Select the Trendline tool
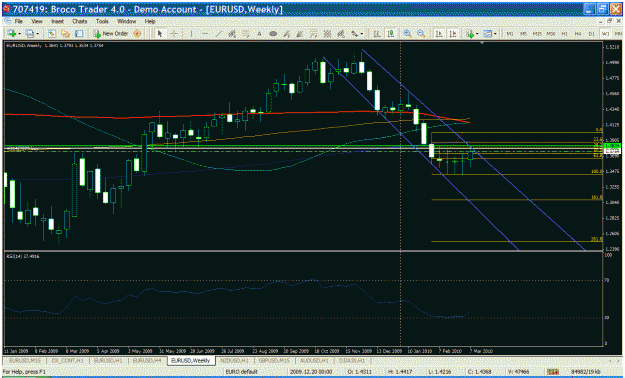This screenshot has width=625, height=378. [x=218, y=34]
